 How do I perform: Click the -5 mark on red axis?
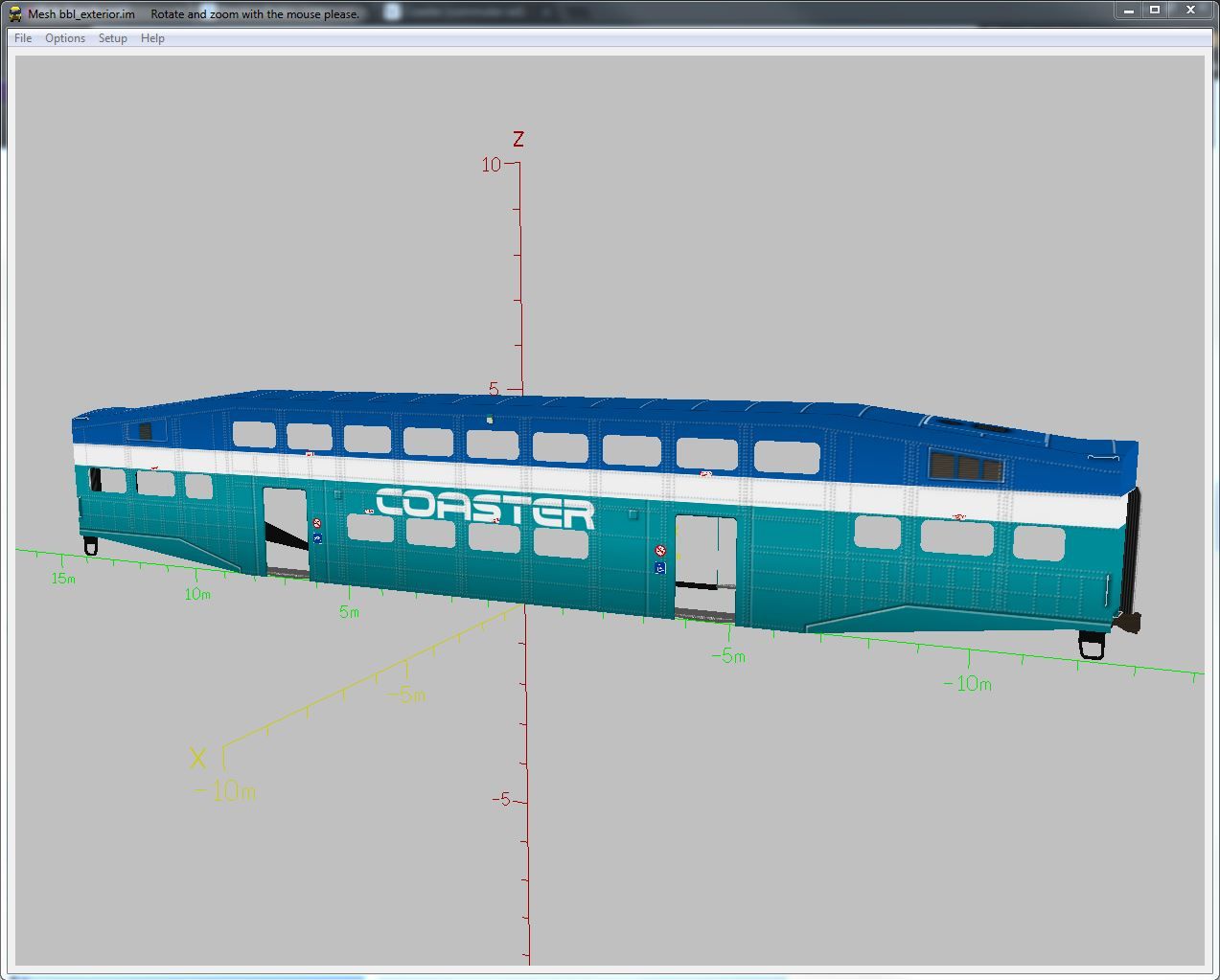click(501, 800)
